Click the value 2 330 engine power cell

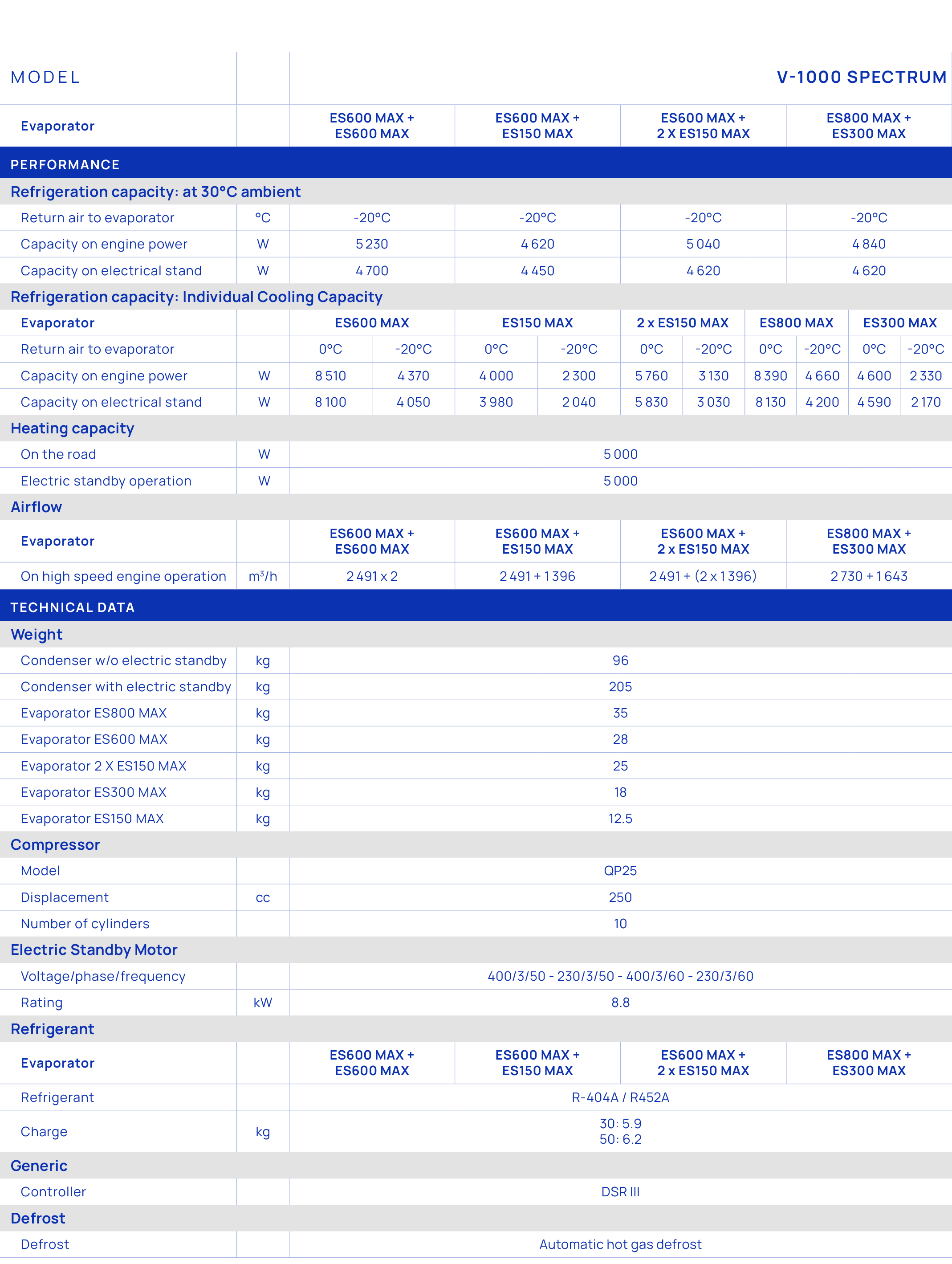click(x=926, y=376)
